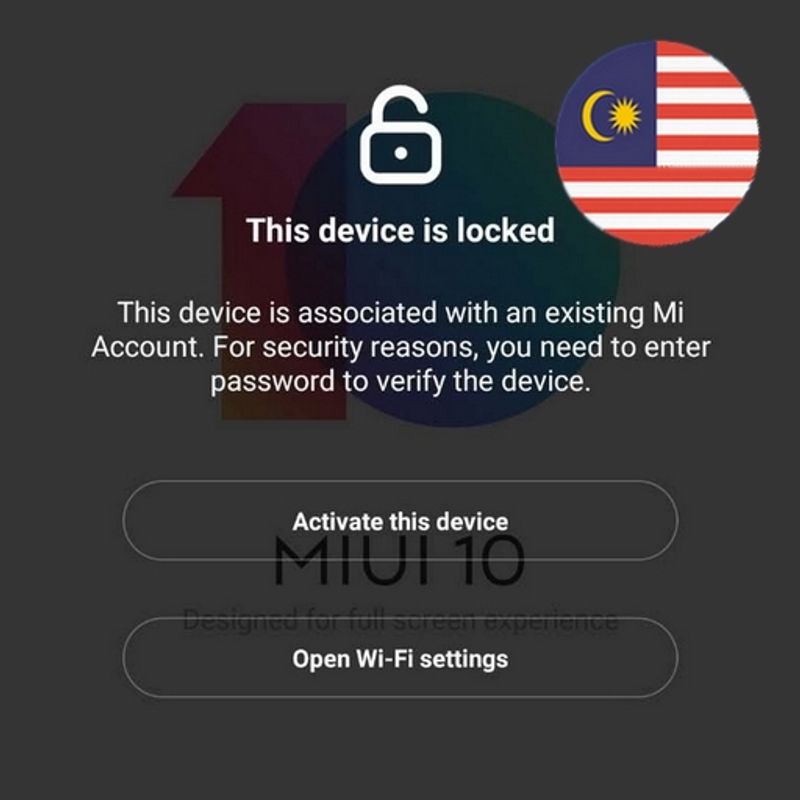Click the yellow crescent on the flag
Viewport: 800px width, 800px height.
(597, 116)
